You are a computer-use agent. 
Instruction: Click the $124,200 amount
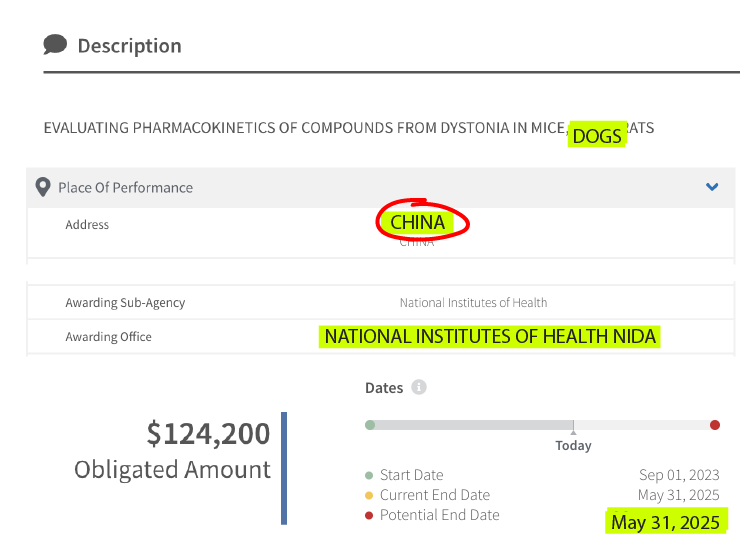click(x=208, y=434)
